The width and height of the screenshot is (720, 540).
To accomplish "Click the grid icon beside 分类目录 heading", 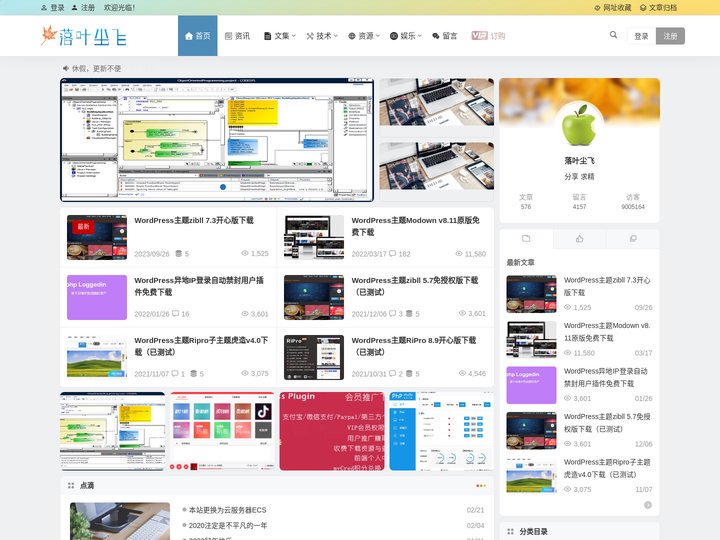I will coord(510,532).
